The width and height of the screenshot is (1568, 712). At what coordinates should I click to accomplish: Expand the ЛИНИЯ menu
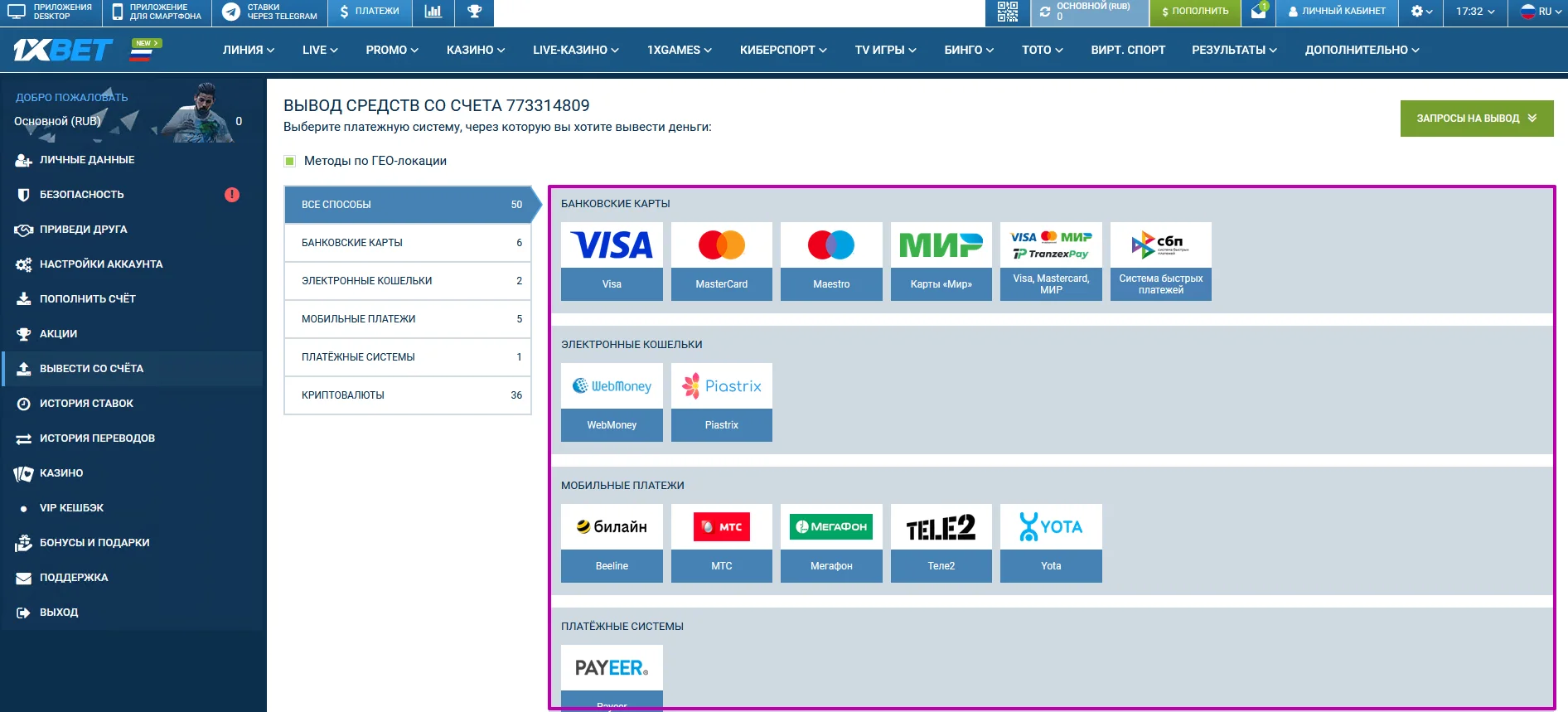[249, 50]
